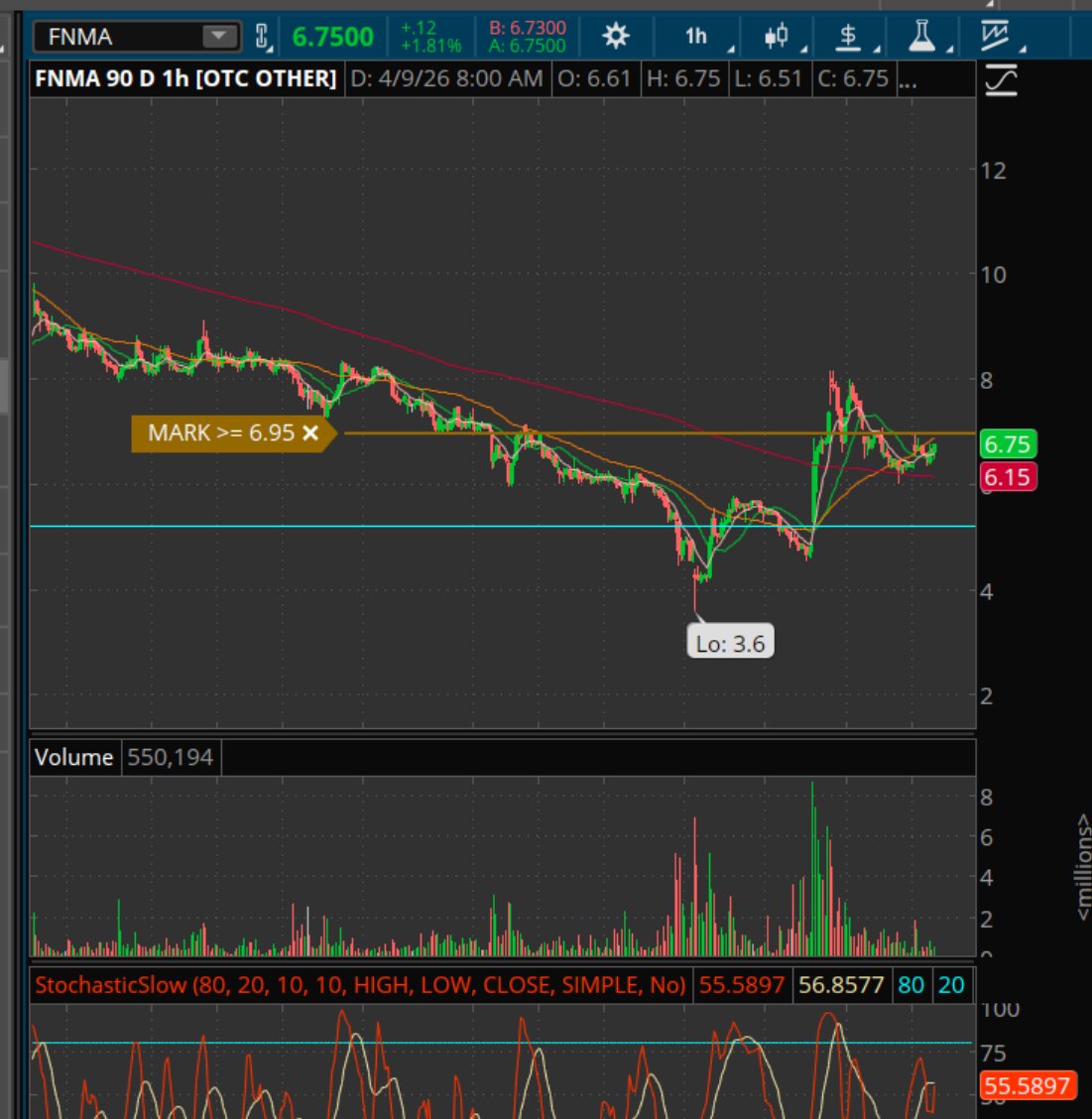Screen dimensions: 1092x1119
Task: Open the drawings chart-line icon in toolbar
Action: 994,36
